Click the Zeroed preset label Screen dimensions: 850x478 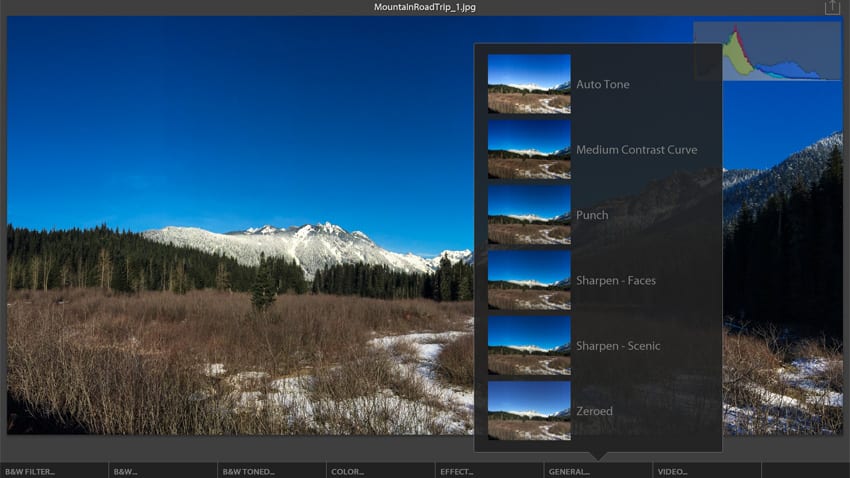(594, 411)
